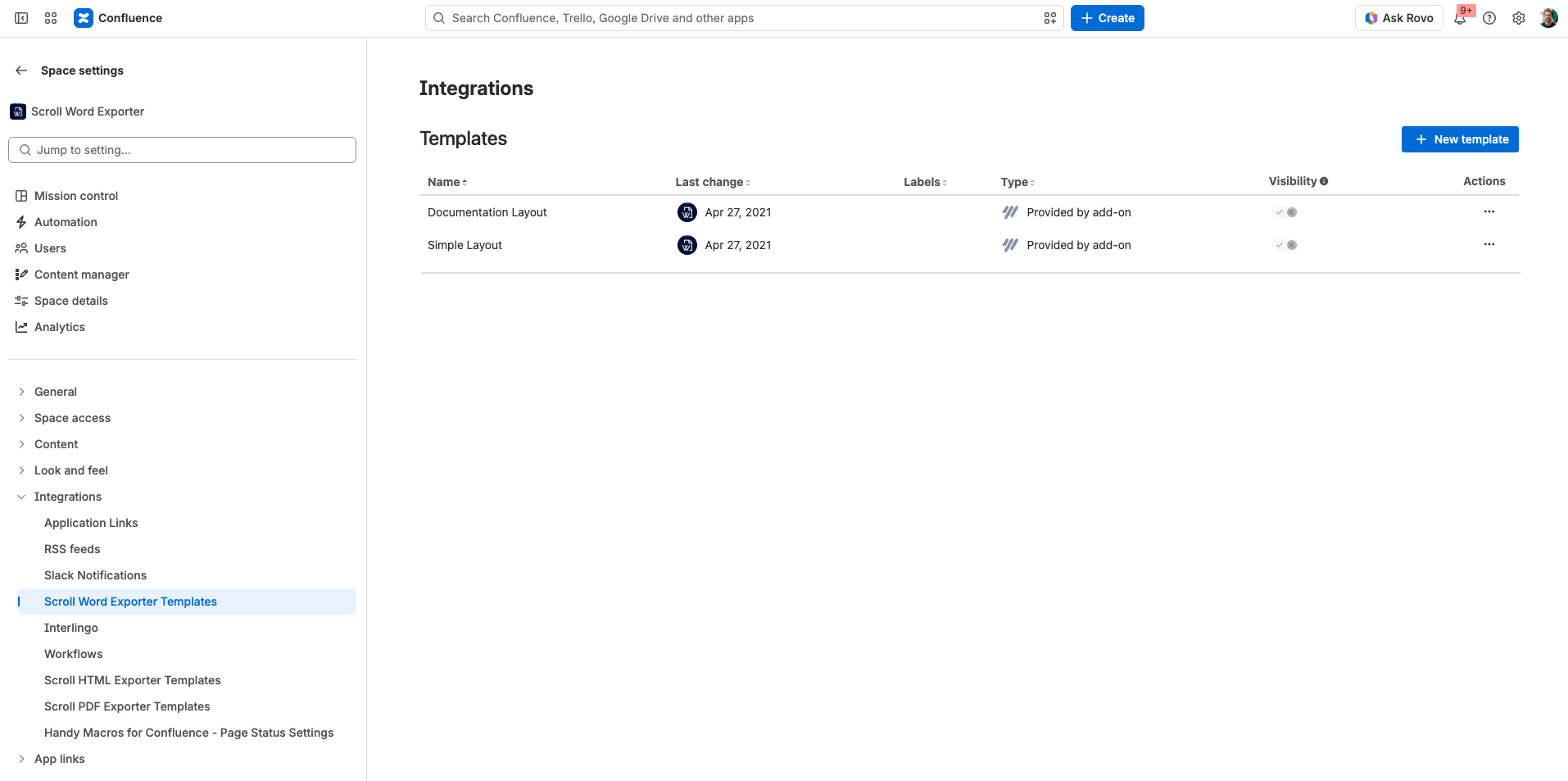Open Slack Notifications settings
1568x781 pixels.
(95, 575)
